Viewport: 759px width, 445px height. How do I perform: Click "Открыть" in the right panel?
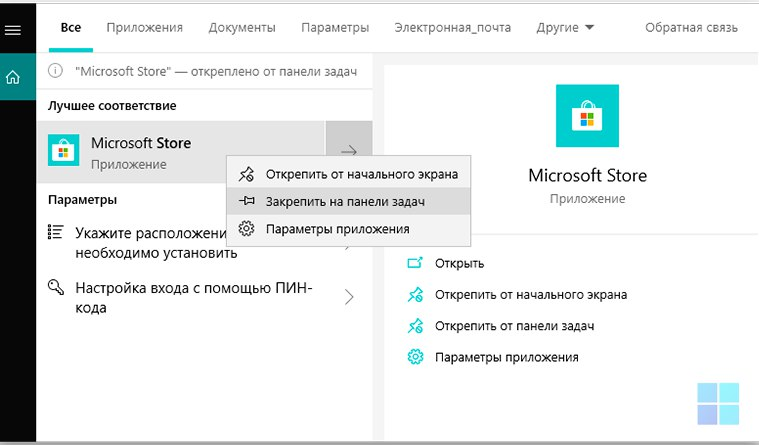coord(459,263)
